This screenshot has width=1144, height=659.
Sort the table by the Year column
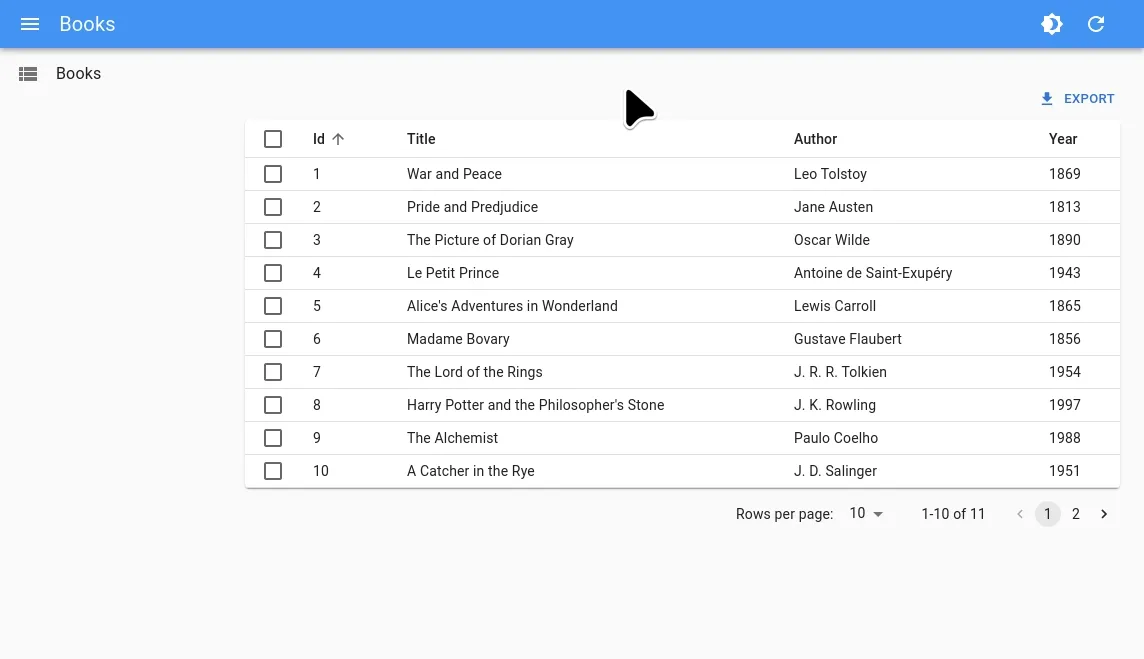(1062, 139)
